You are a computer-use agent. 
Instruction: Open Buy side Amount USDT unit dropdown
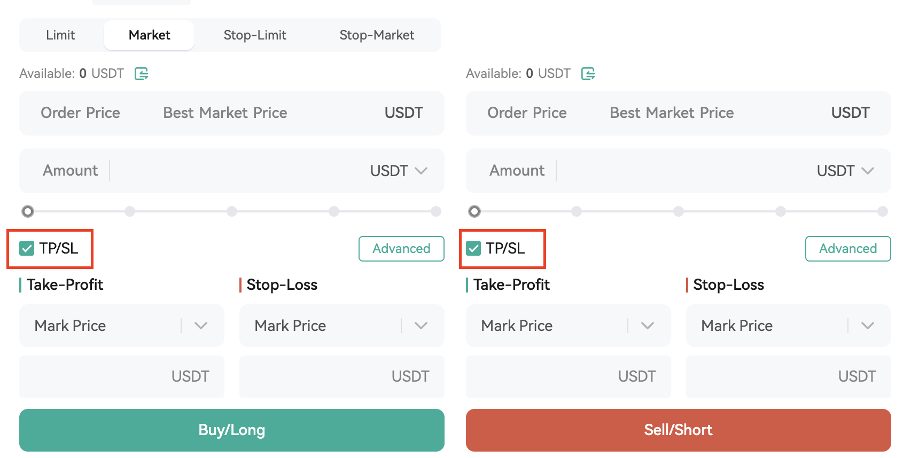point(399,171)
